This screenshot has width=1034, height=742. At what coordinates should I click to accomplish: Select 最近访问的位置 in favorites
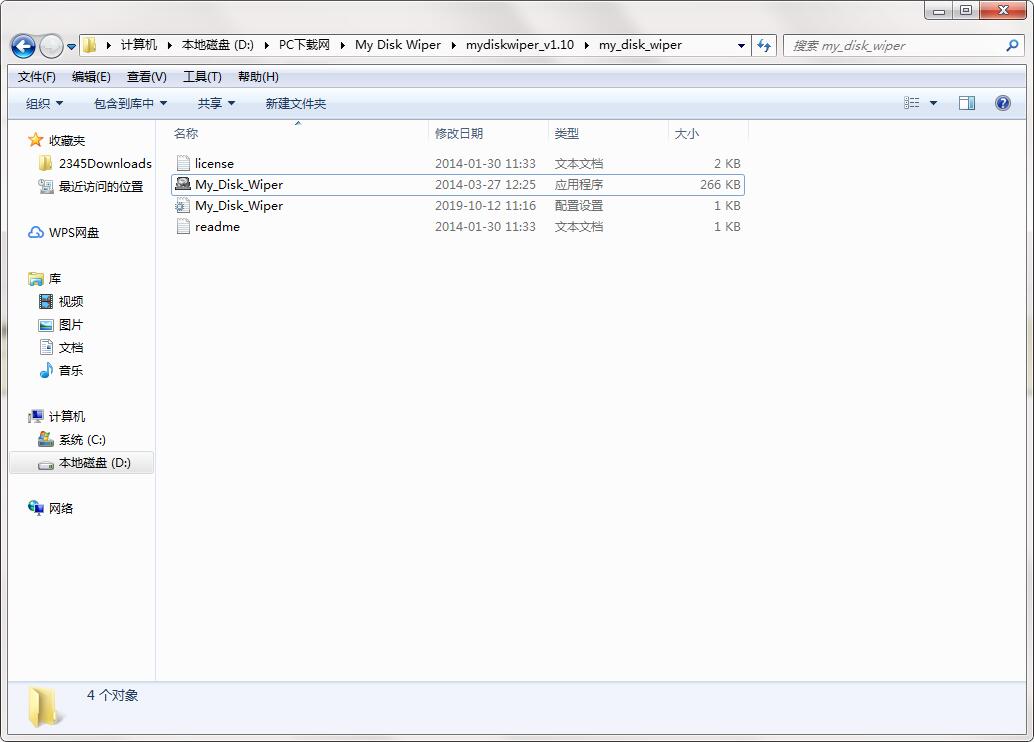click(x=101, y=187)
